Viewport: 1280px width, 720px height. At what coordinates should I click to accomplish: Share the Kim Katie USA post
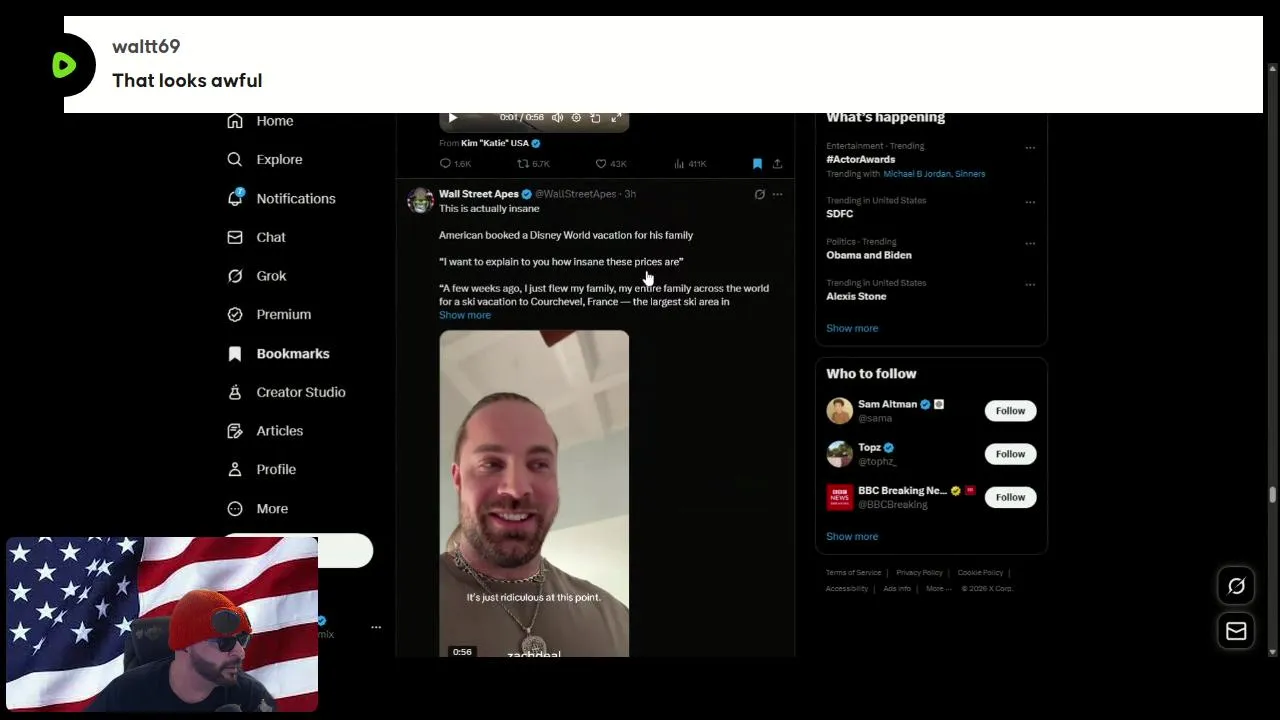pos(777,164)
